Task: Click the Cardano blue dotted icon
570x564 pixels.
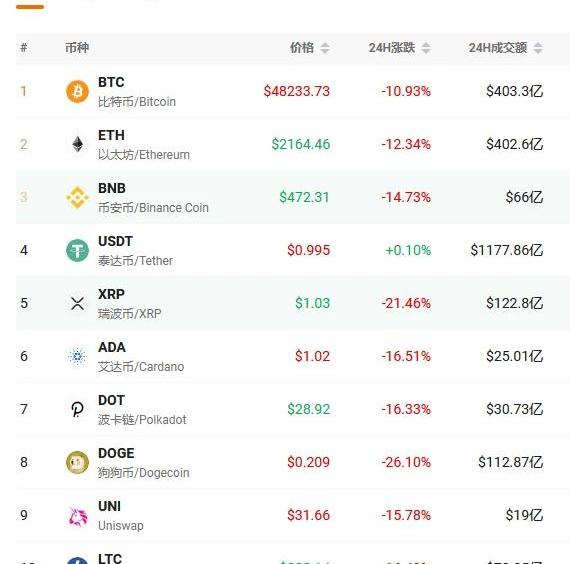Action: tap(77, 356)
